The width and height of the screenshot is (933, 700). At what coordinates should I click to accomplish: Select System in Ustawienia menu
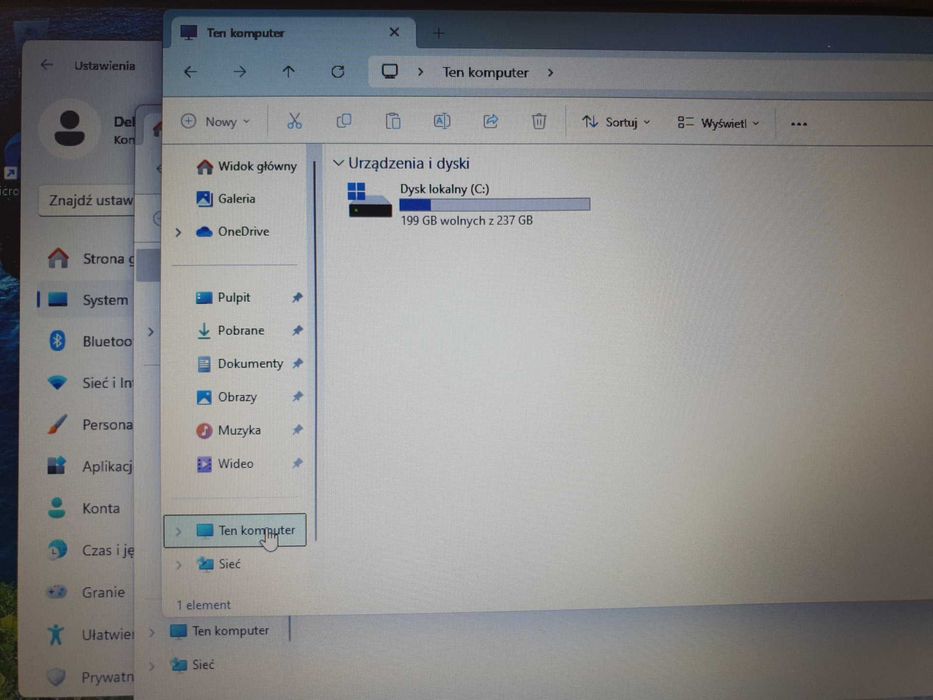(88, 300)
